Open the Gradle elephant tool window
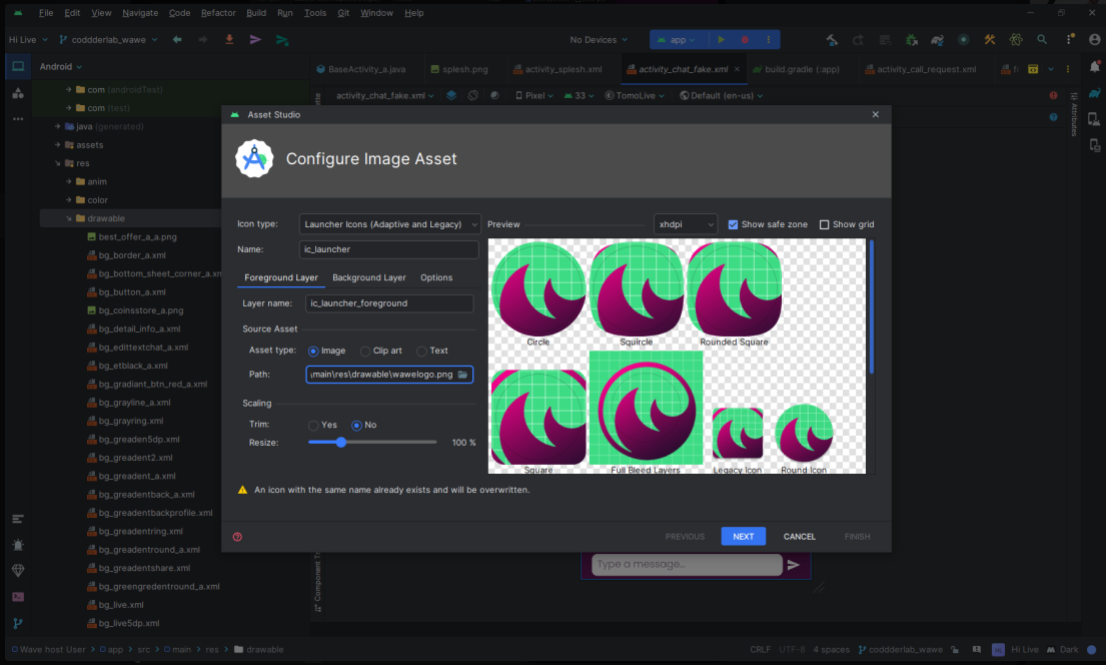The height and width of the screenshot is (665, 1106). [x=1095, y=93]
